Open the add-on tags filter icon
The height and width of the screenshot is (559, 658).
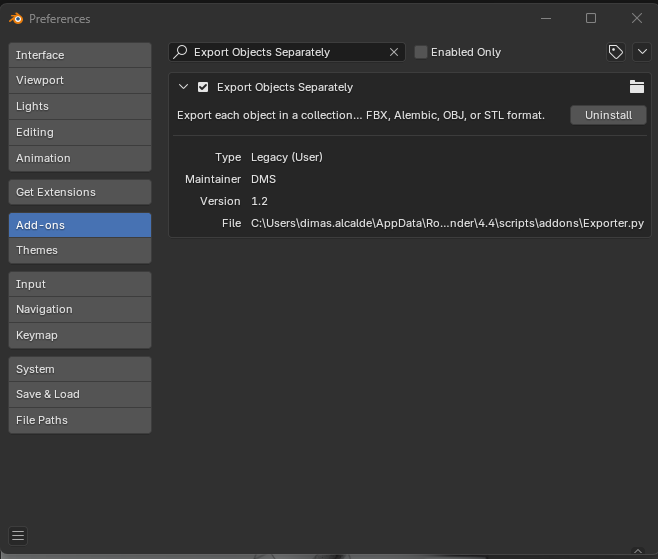click(616, 52)
